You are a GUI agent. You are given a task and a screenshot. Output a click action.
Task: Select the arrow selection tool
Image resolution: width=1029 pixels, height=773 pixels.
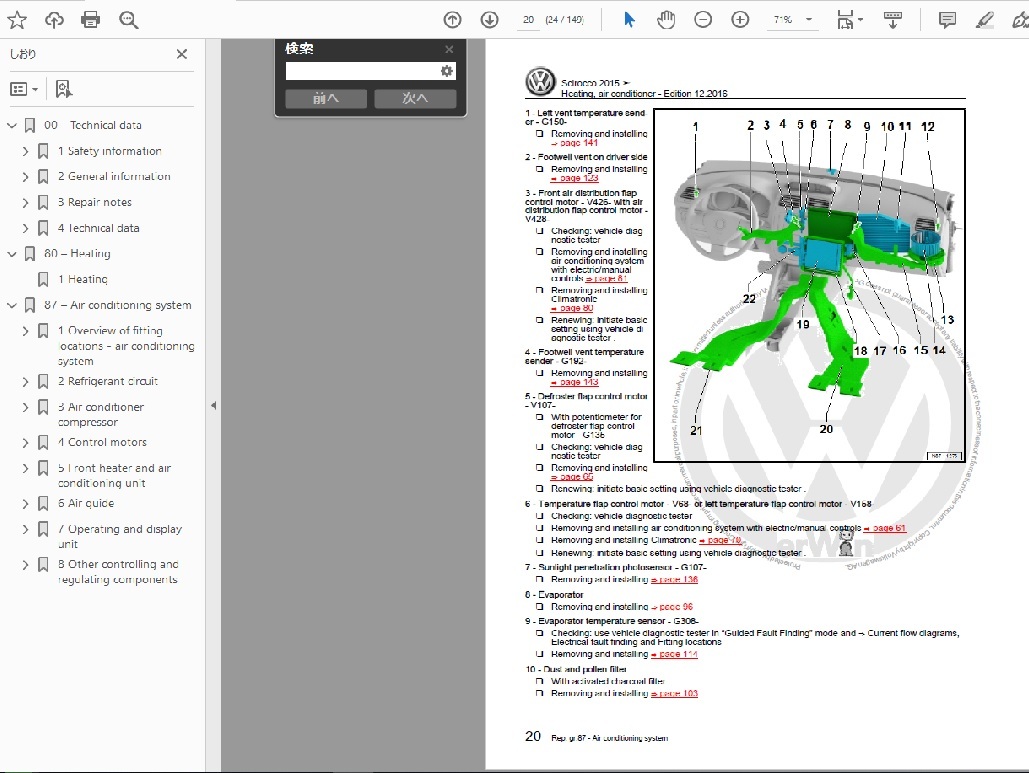[629, 20]
